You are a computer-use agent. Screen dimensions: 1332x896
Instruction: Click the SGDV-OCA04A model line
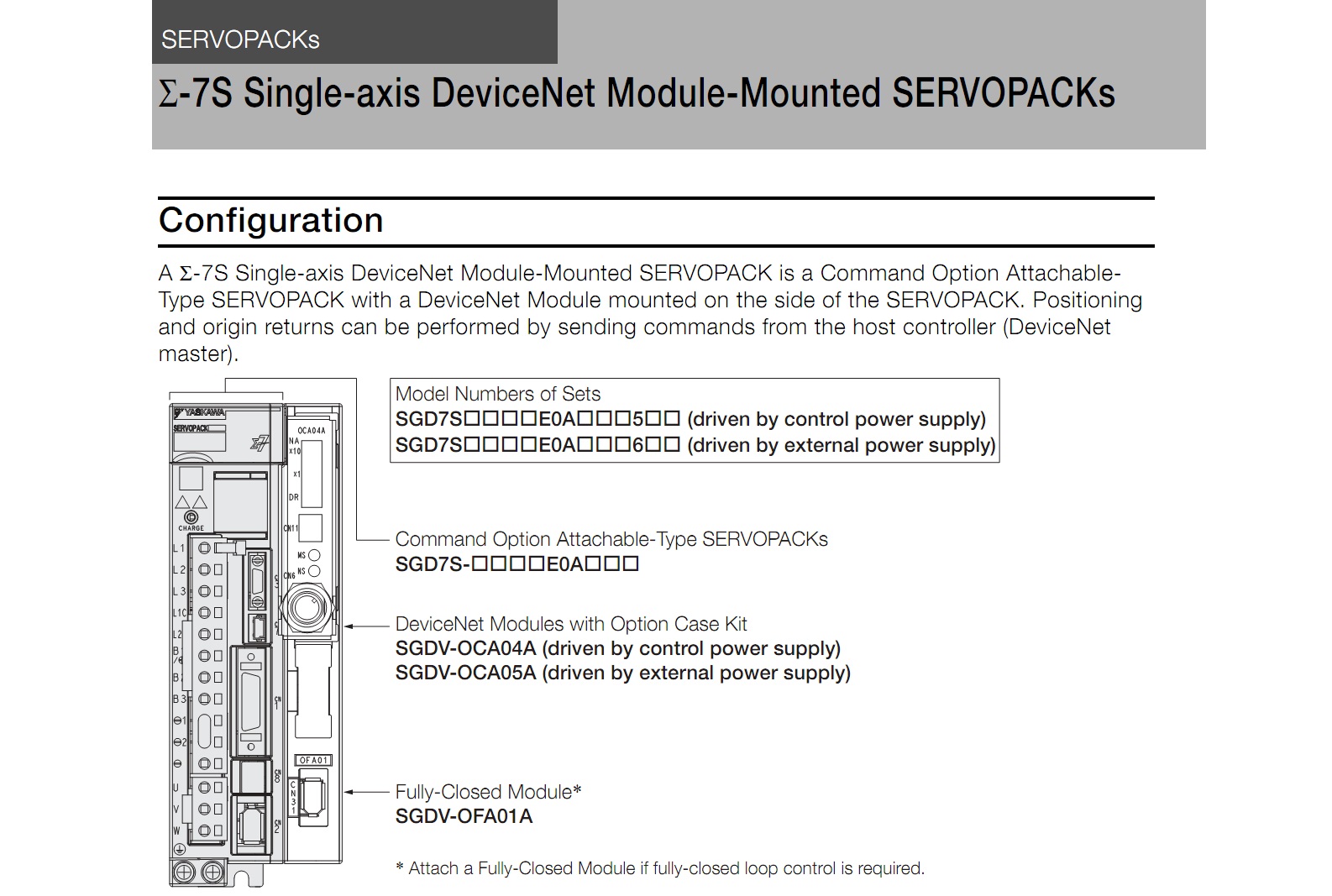click(618, 648)
